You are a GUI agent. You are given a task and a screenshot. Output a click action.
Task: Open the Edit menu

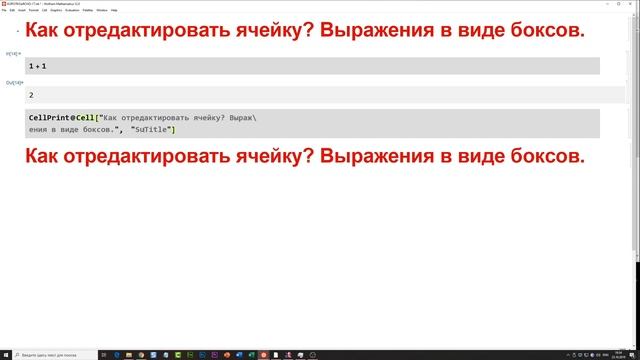point(12,10)
